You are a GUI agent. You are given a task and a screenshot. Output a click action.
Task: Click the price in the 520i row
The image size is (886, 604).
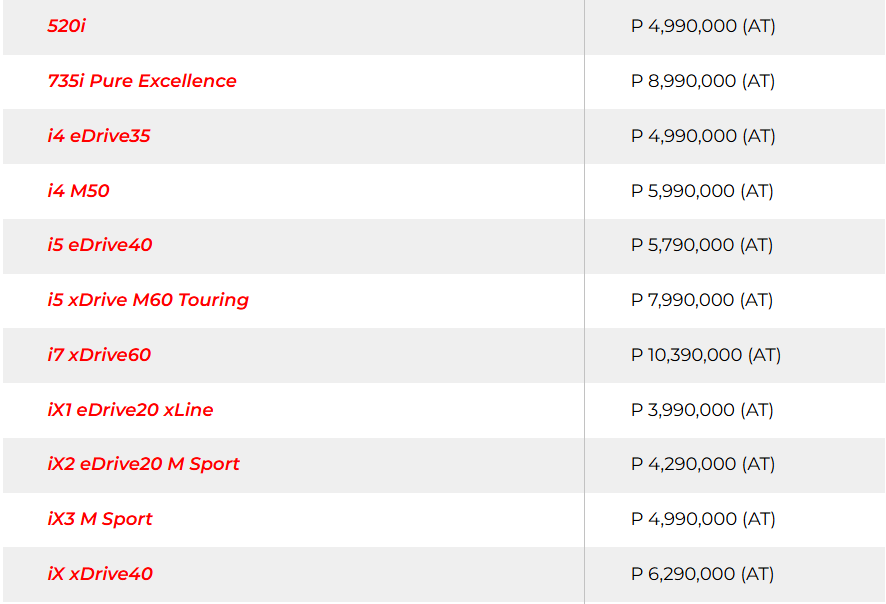point(703,26)
